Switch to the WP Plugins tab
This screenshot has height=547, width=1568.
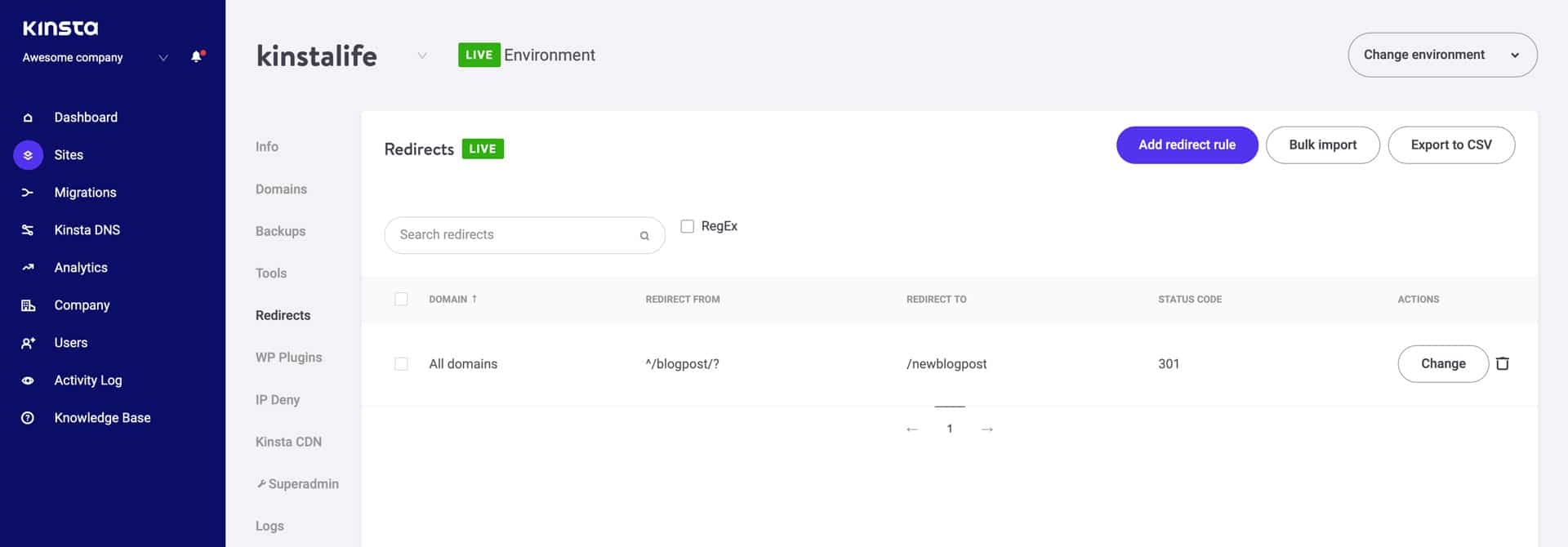pyautogui.click(x=288, y=358)
